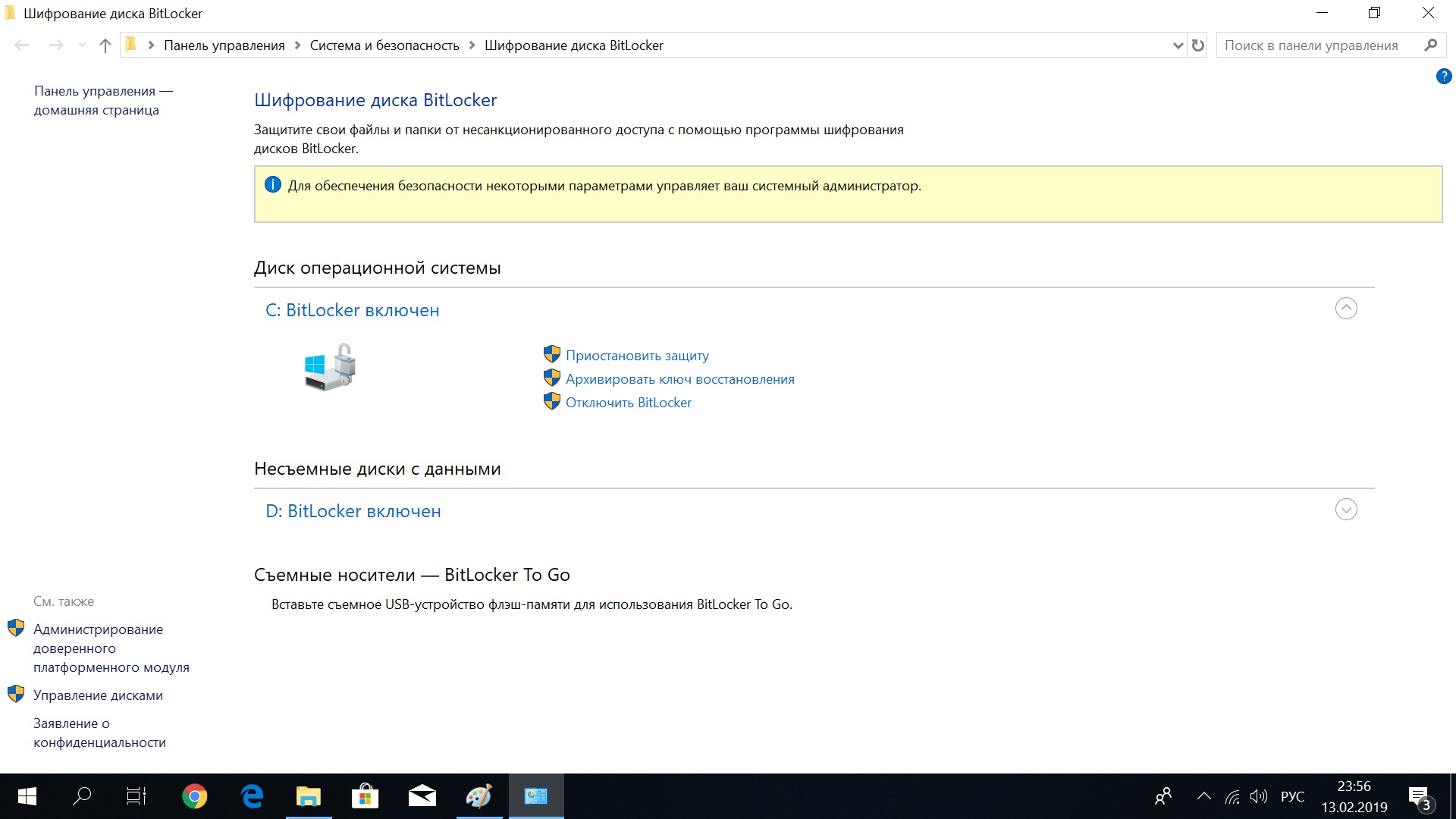Image resolution: width=1456 pixels, height=819 pixels.
Task: Open the Windows Start menu
Action: coord(27,796)
